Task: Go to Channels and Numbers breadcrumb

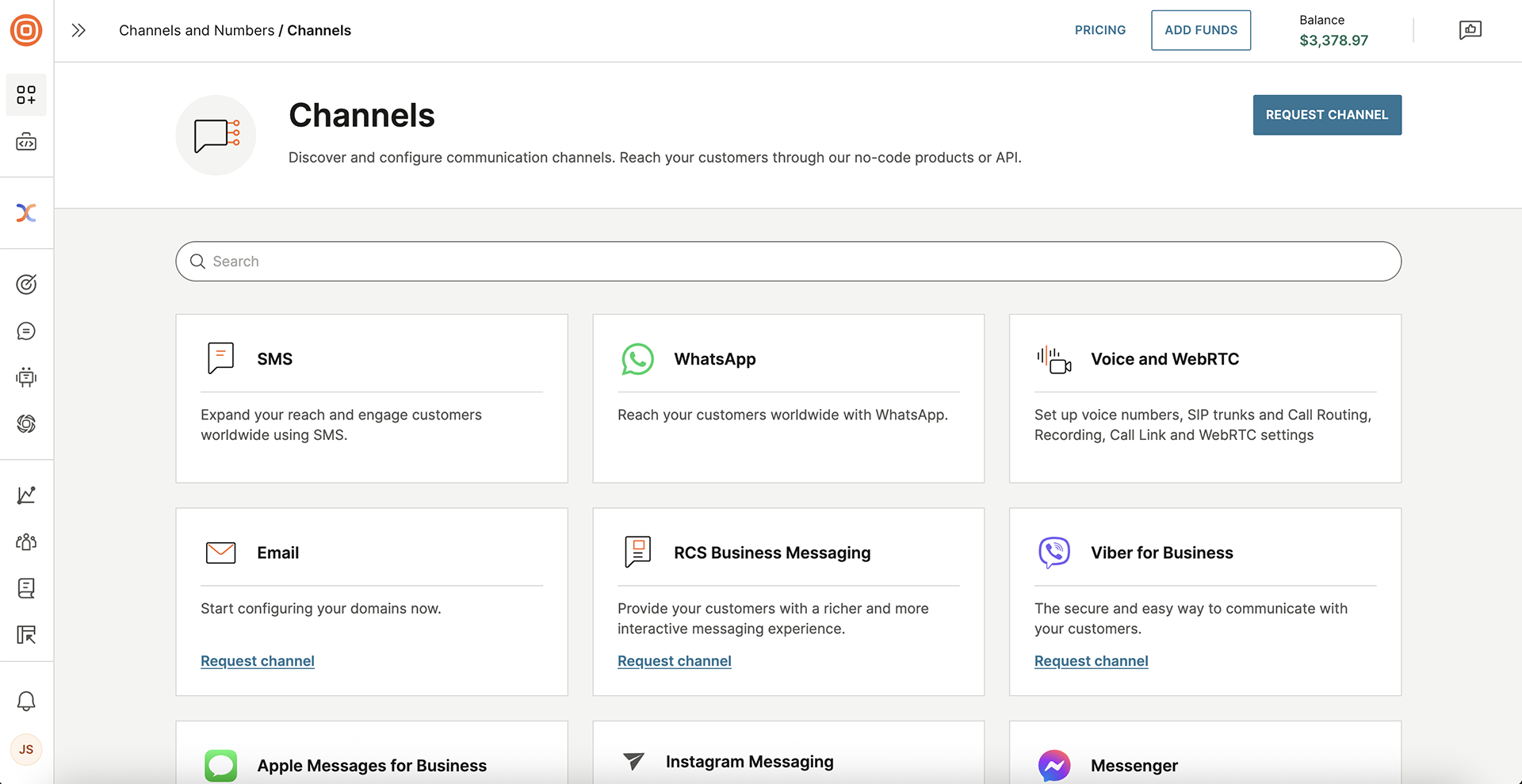Action: tap(197, 30)
